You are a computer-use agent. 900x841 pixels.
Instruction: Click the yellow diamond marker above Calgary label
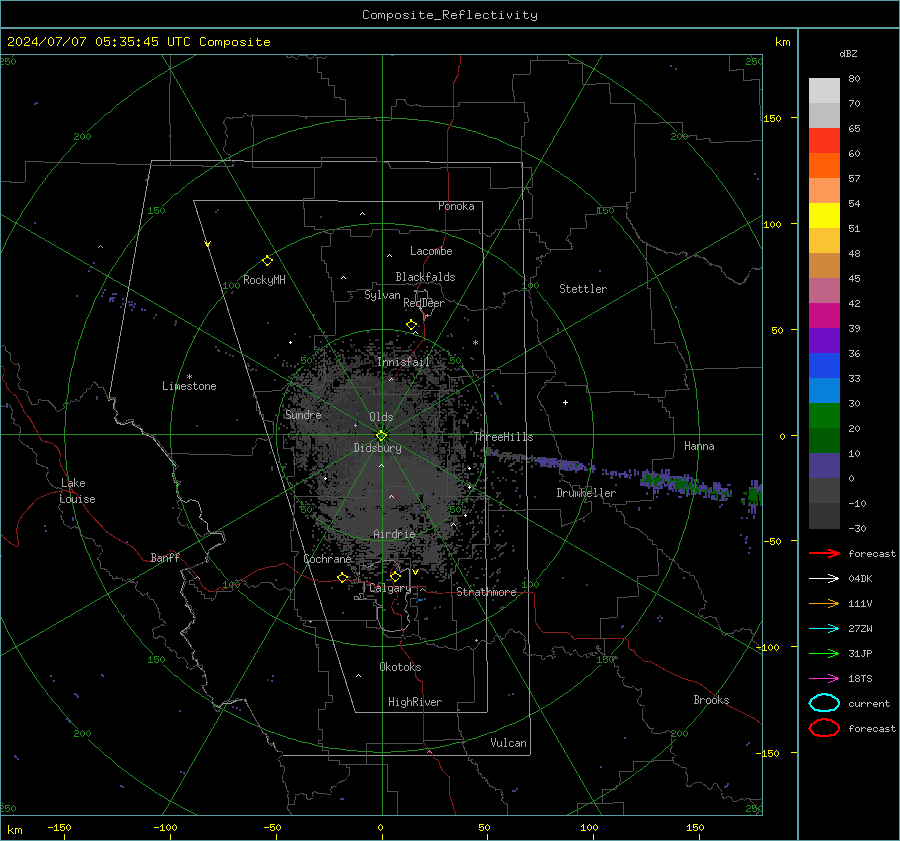pos(395,576)
